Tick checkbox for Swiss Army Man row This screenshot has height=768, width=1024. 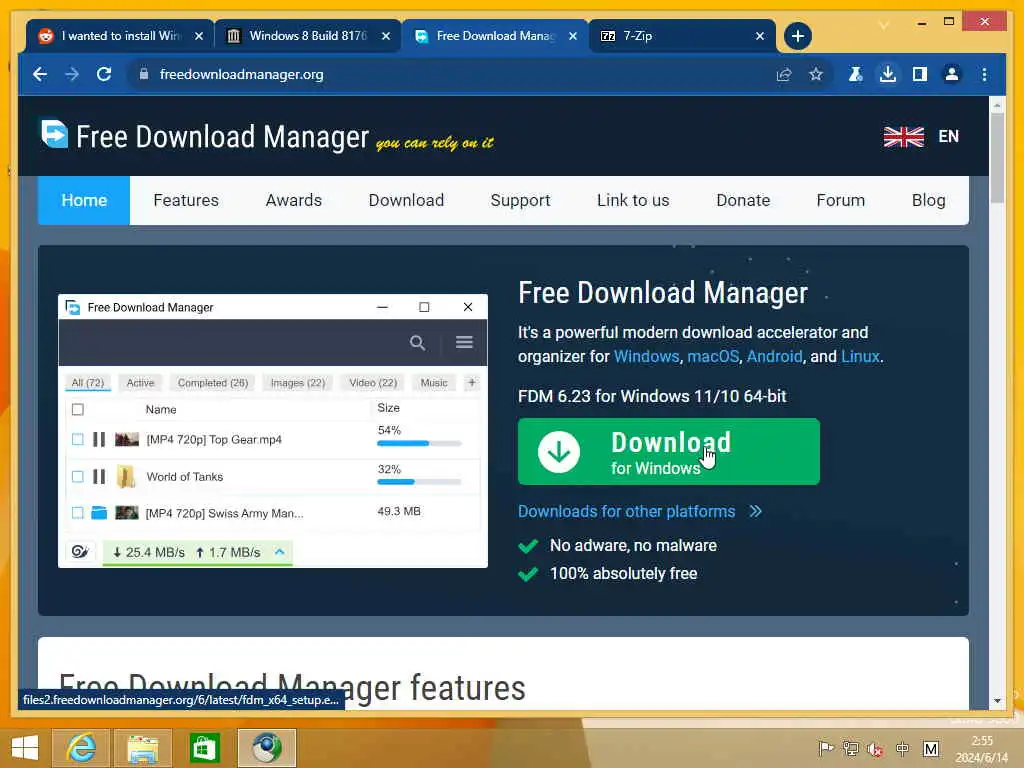[x=78, y=513]
